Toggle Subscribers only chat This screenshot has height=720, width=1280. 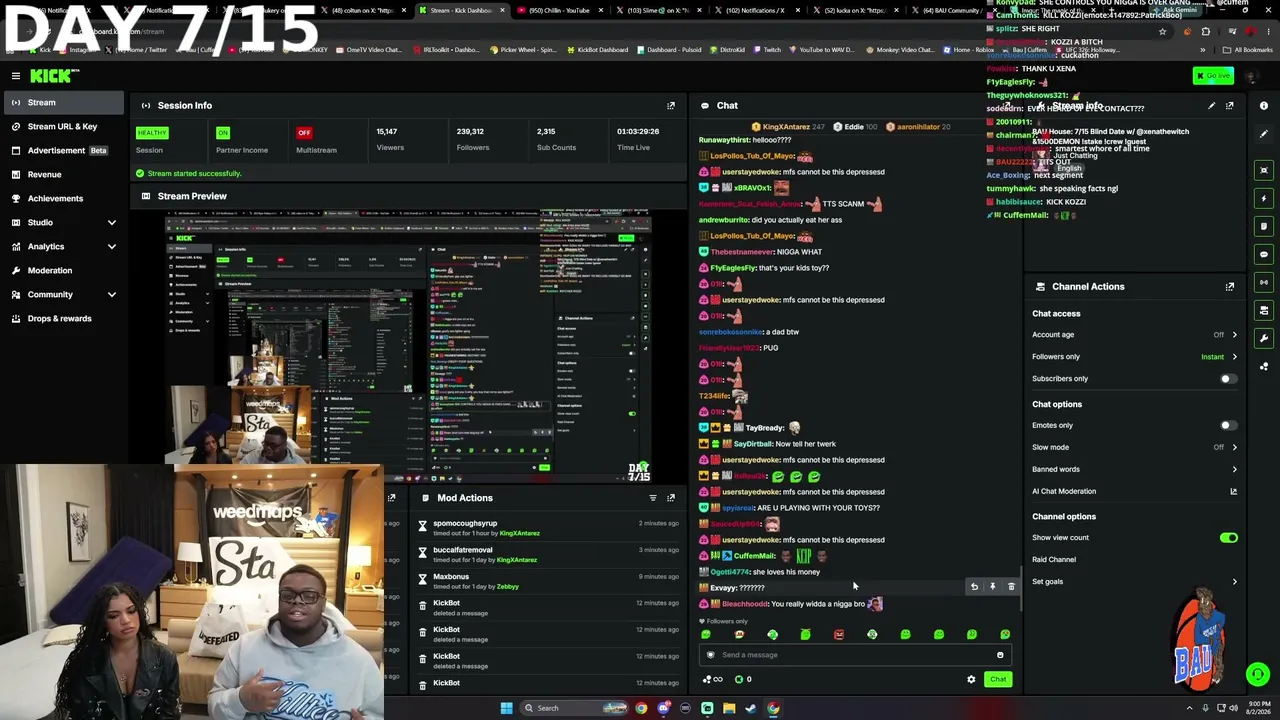(x=1228, y=379)
